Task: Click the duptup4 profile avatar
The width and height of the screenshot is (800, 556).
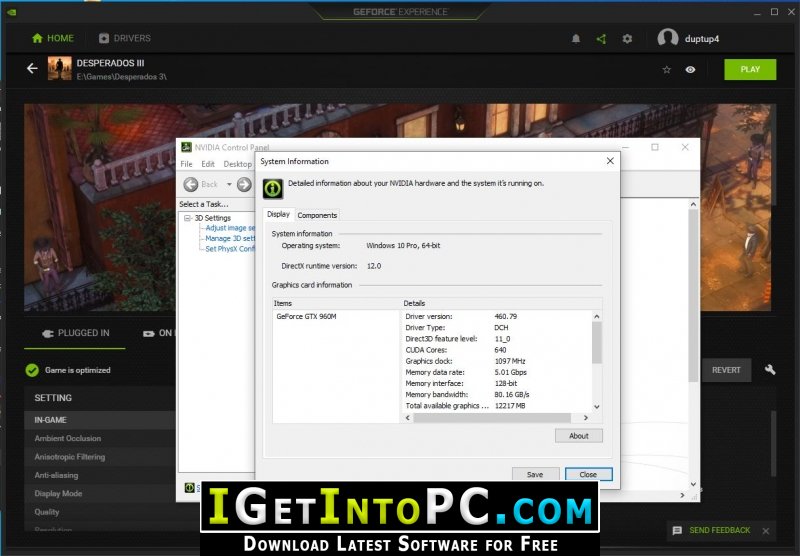Action: [x=667, y=38]
